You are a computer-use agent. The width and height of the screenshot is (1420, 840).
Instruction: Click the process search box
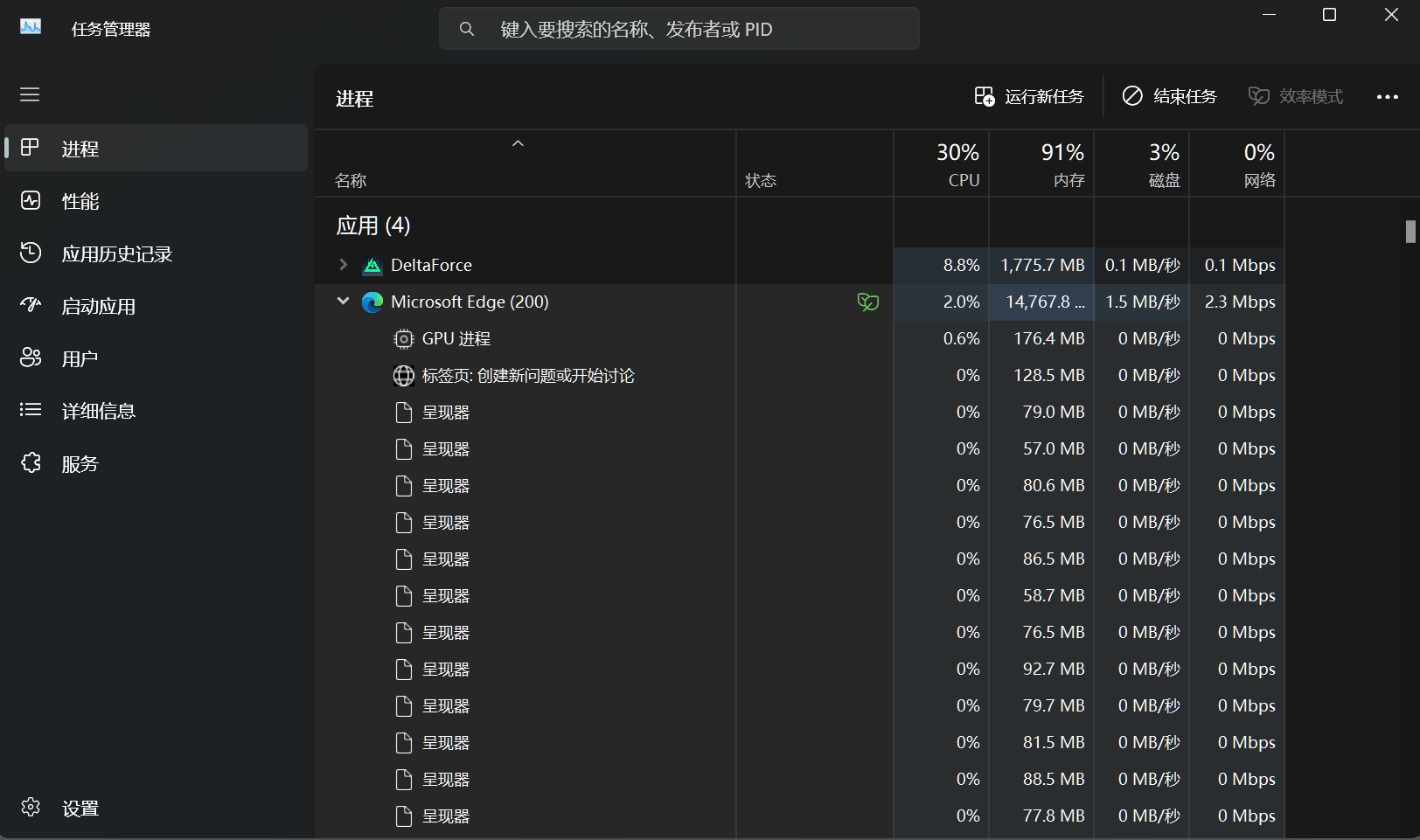pos(679,29)
